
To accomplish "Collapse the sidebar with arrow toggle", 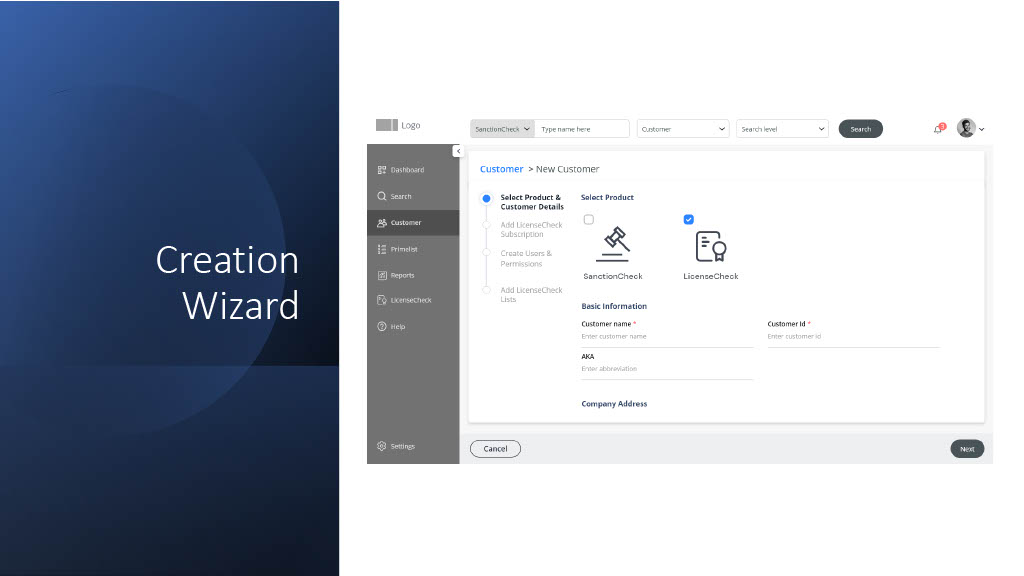I will [458, 151].
